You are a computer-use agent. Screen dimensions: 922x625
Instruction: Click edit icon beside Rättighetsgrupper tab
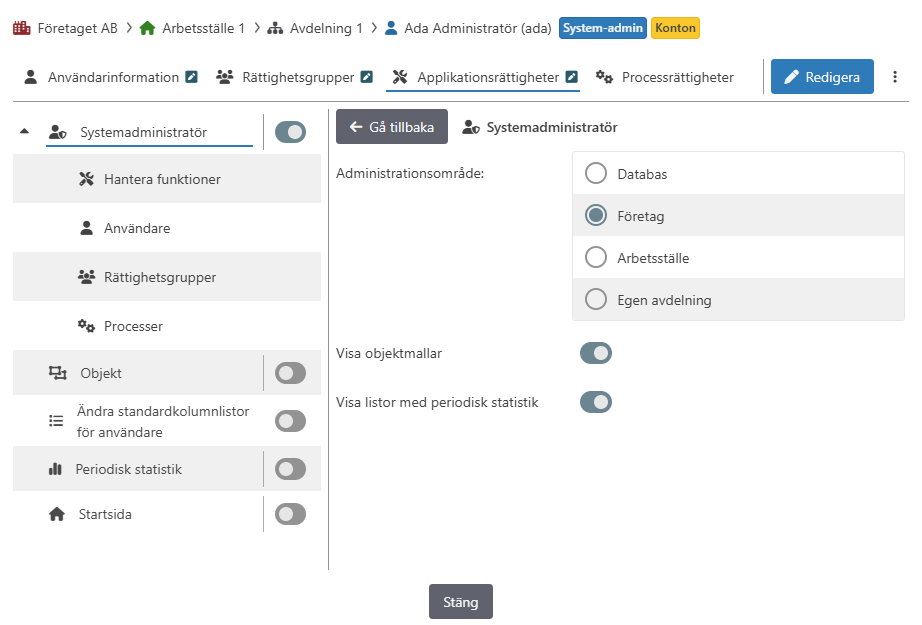point(366,77)
